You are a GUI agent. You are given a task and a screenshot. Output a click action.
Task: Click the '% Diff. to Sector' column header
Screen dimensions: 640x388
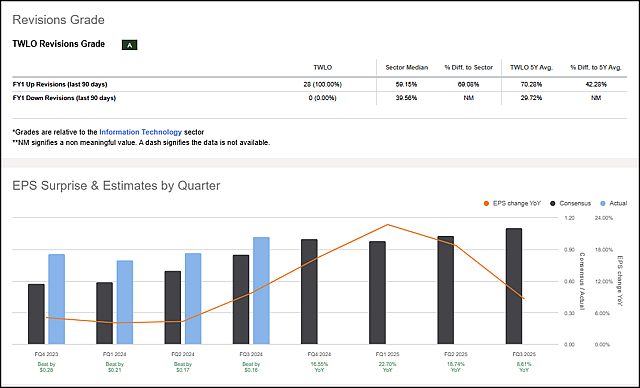click(x=469, y=67)
